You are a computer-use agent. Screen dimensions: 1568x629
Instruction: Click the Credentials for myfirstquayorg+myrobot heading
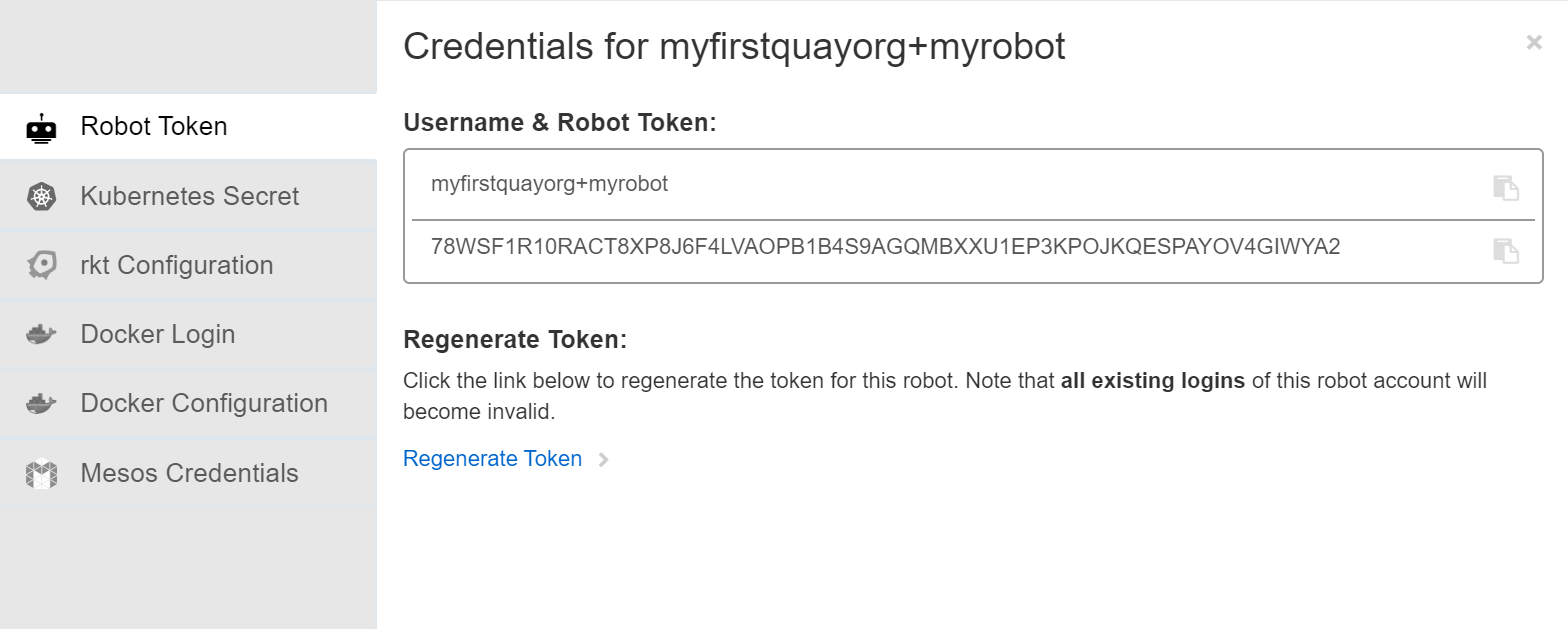tap(734, 46)
